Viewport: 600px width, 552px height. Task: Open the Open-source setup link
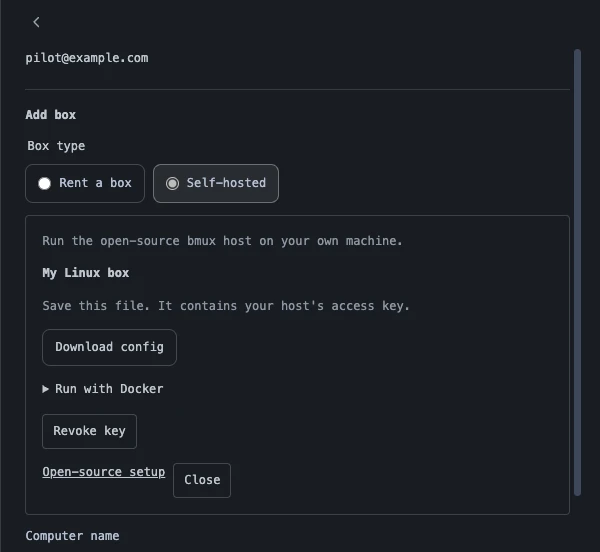[104, 472]
